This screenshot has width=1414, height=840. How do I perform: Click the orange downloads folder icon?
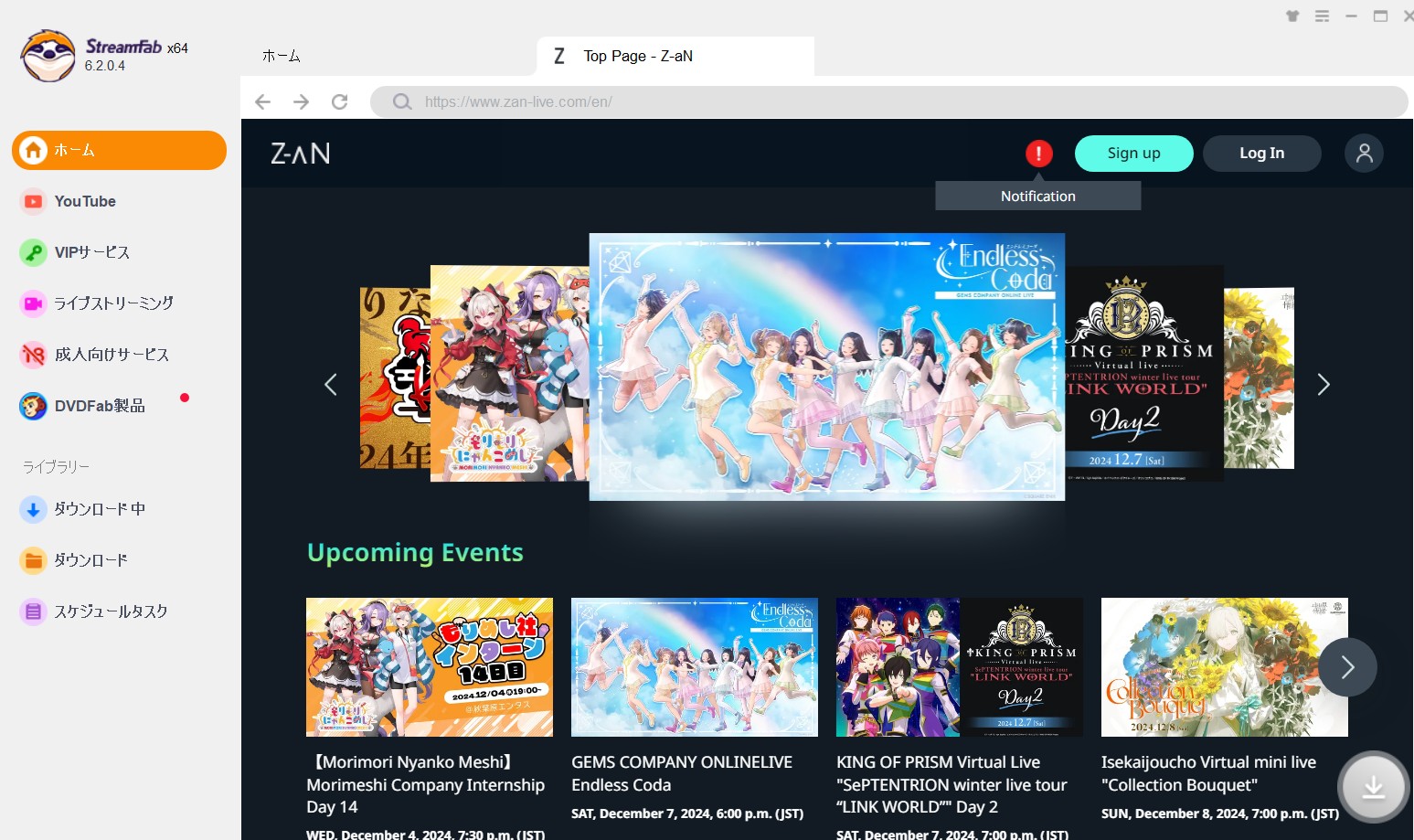click(34, 560)
